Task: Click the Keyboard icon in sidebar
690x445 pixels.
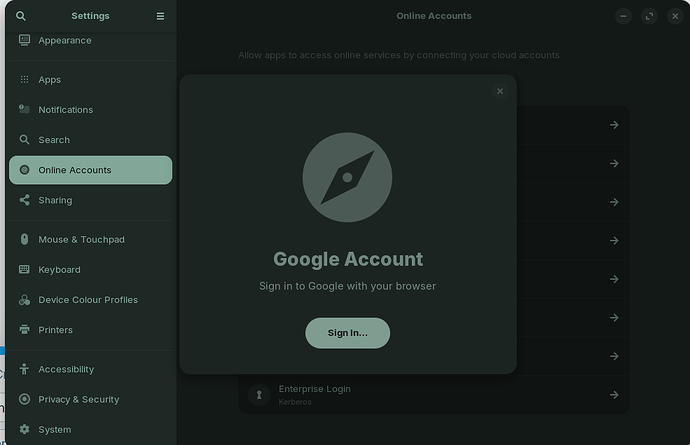Action: (24, 269)
